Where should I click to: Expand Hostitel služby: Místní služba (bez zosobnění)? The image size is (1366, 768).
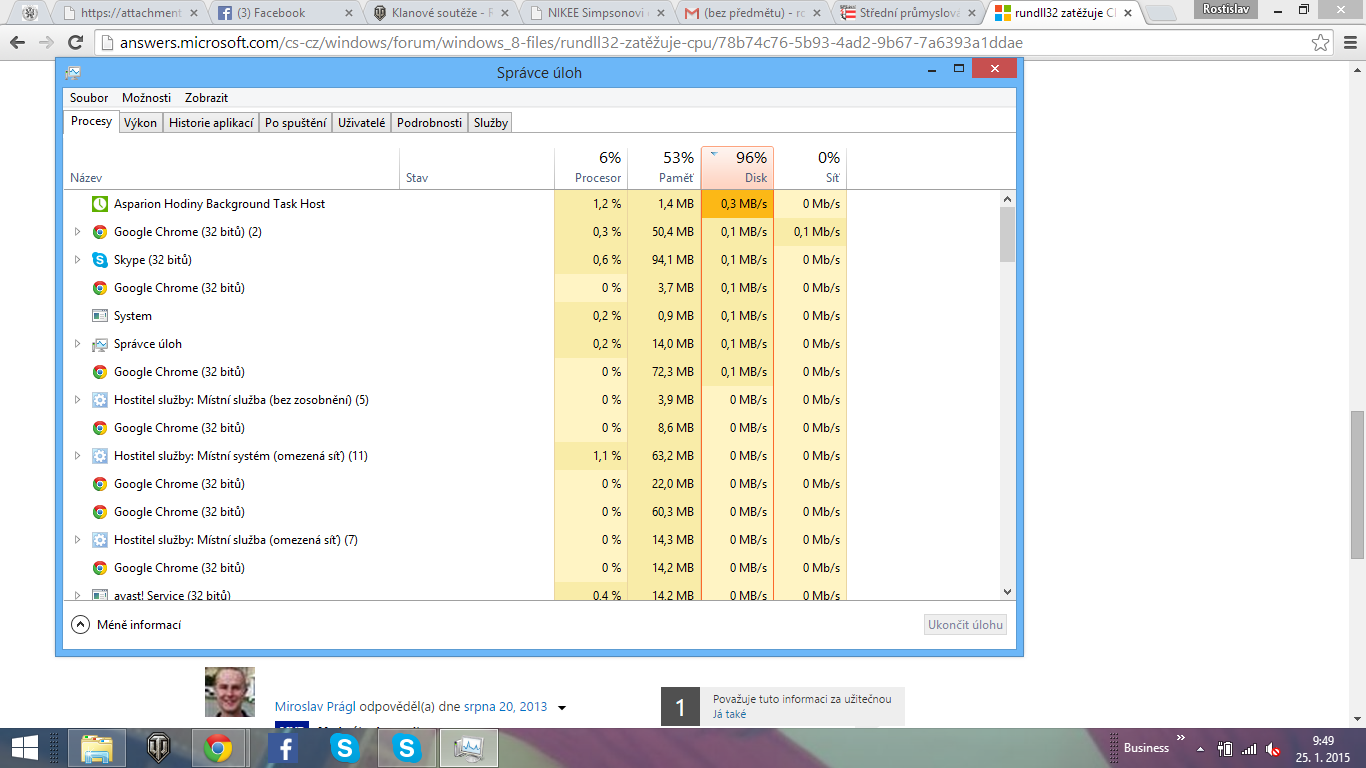[78, 400]
